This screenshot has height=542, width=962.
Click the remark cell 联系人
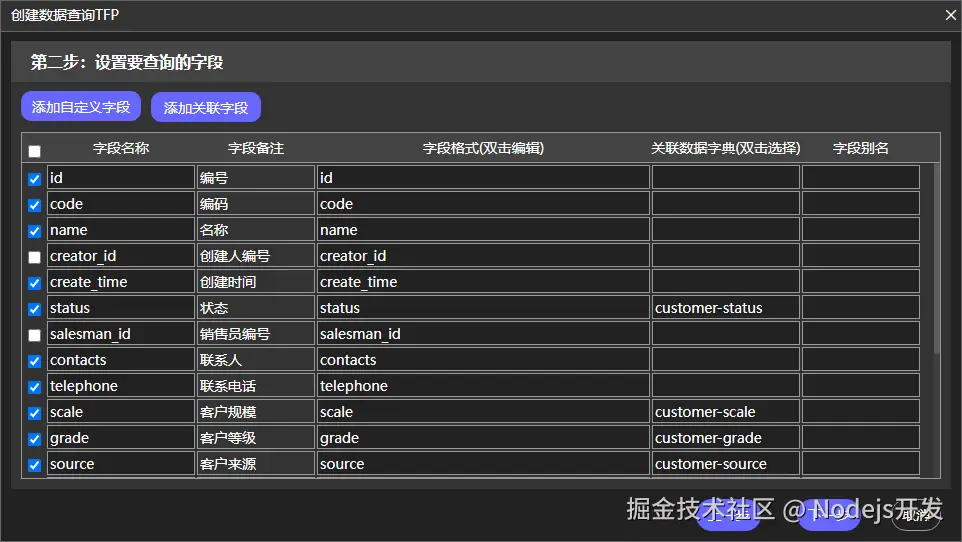[256, 360]
